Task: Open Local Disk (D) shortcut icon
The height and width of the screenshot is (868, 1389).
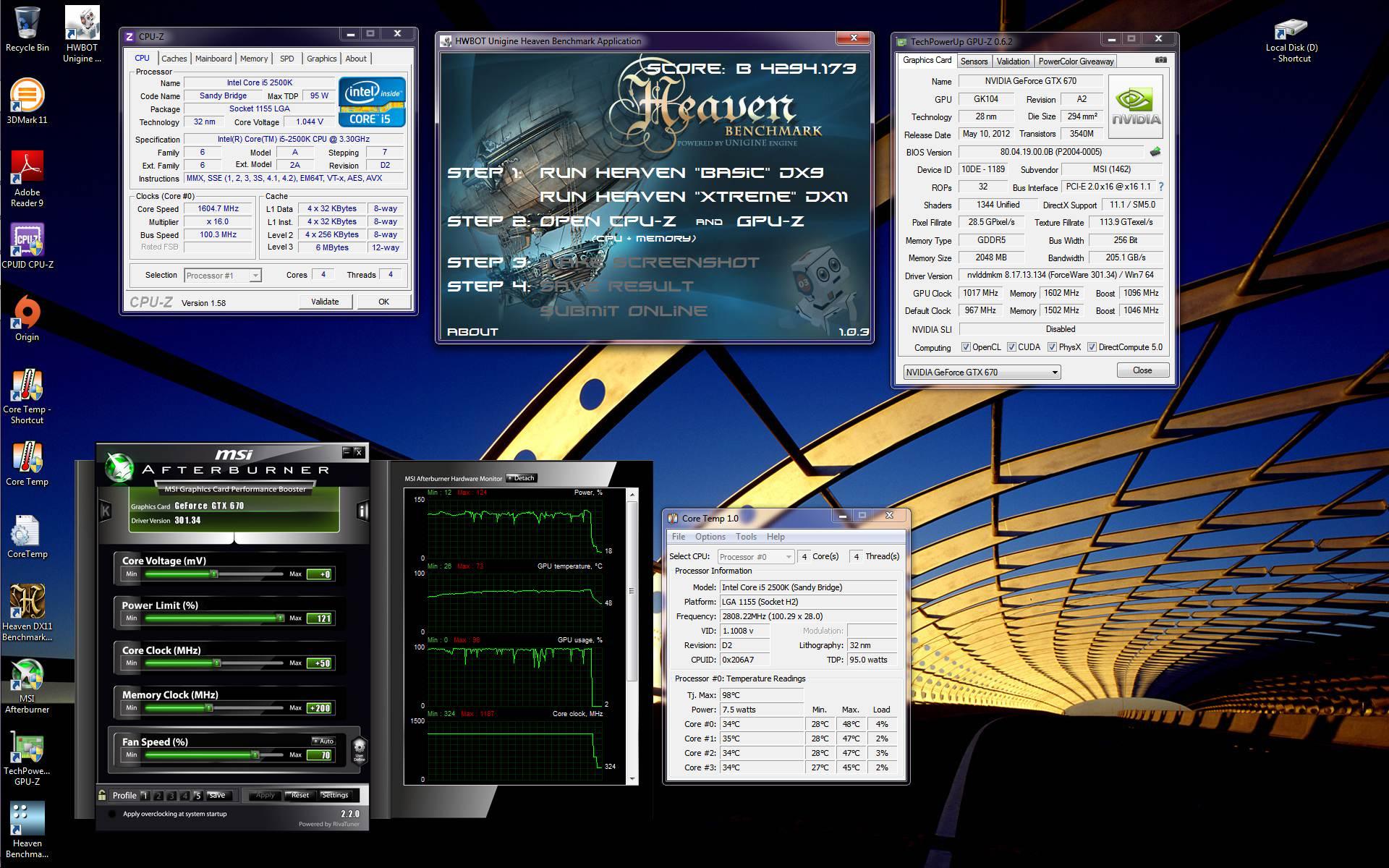Action: click(x=1291, y=40)
